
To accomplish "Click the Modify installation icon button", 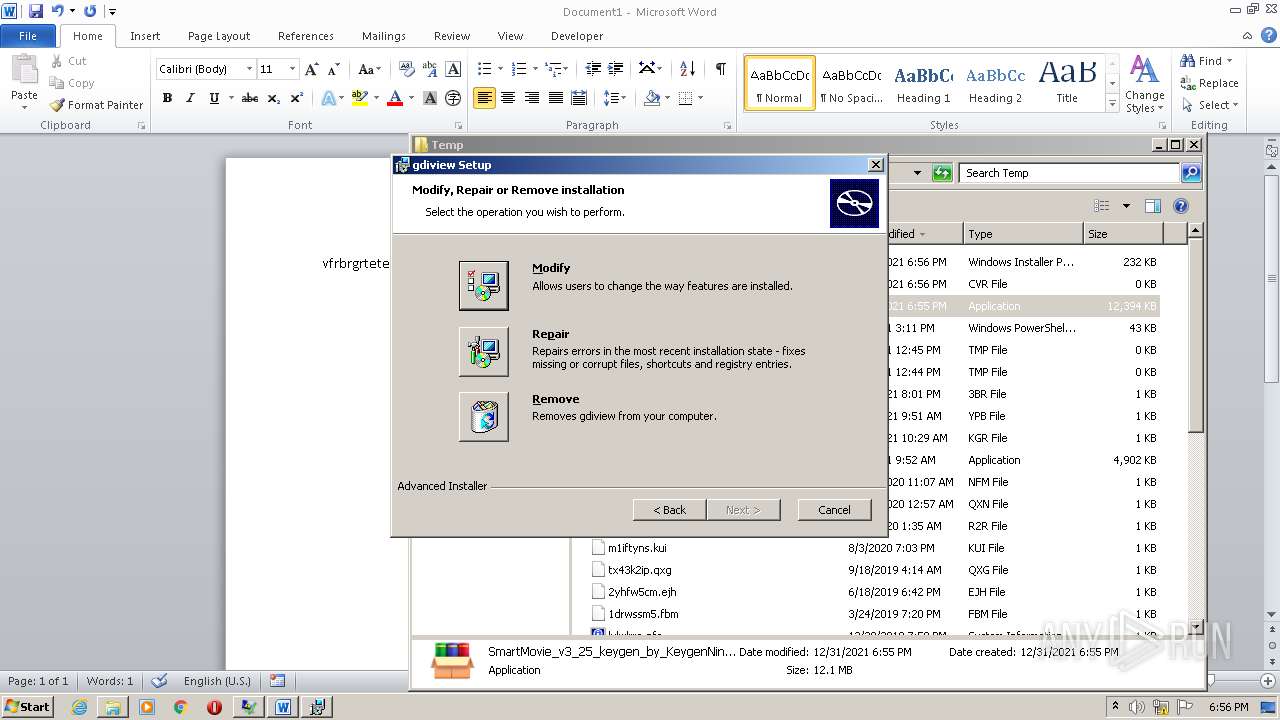I will click(x=484, y=286).
